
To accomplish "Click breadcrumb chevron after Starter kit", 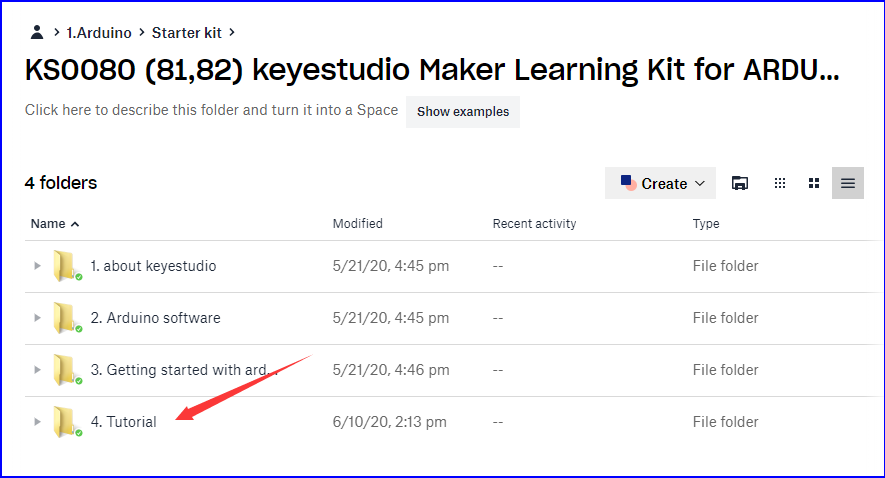I will click(x=232, y=33).
